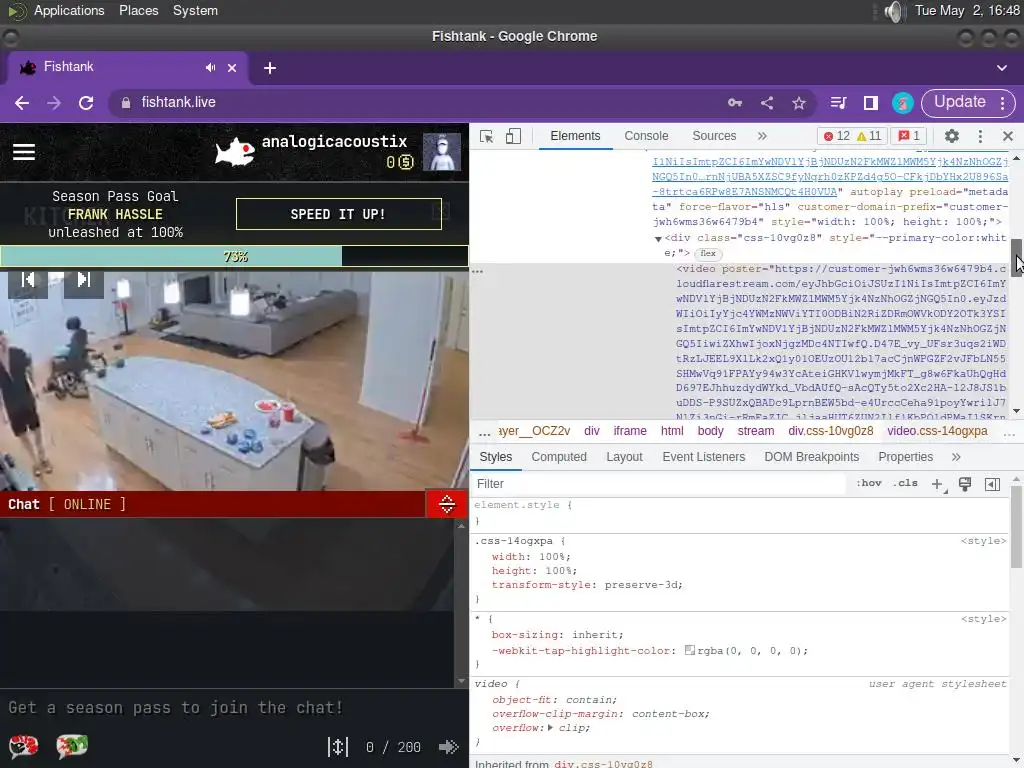Click the send message arrow
The width and height of the screenshot is (1024, 768).
click(x=449, y=747)
